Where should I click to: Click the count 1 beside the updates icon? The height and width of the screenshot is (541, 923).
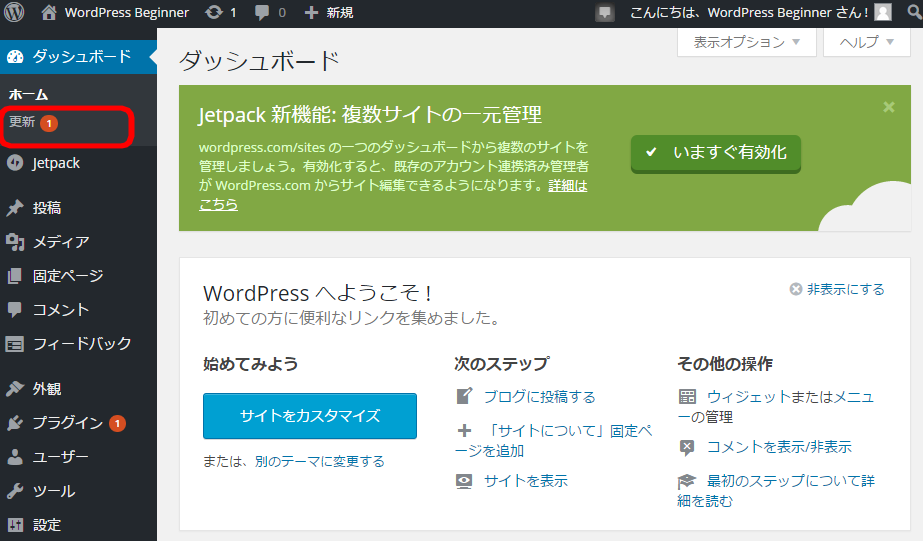coord(233,12)
